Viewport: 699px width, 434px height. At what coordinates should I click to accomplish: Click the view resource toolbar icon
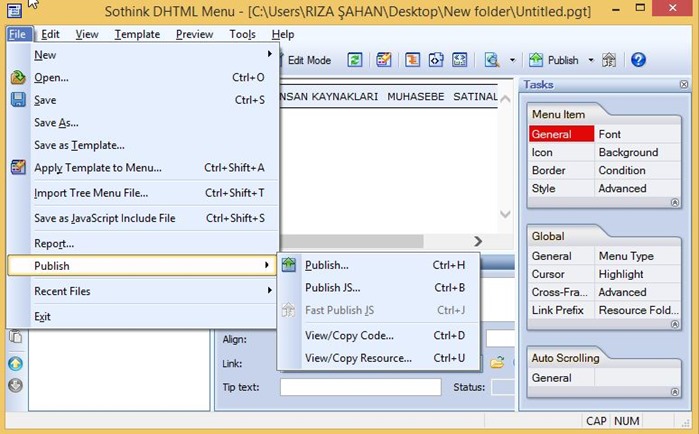[x=460, y=60]
